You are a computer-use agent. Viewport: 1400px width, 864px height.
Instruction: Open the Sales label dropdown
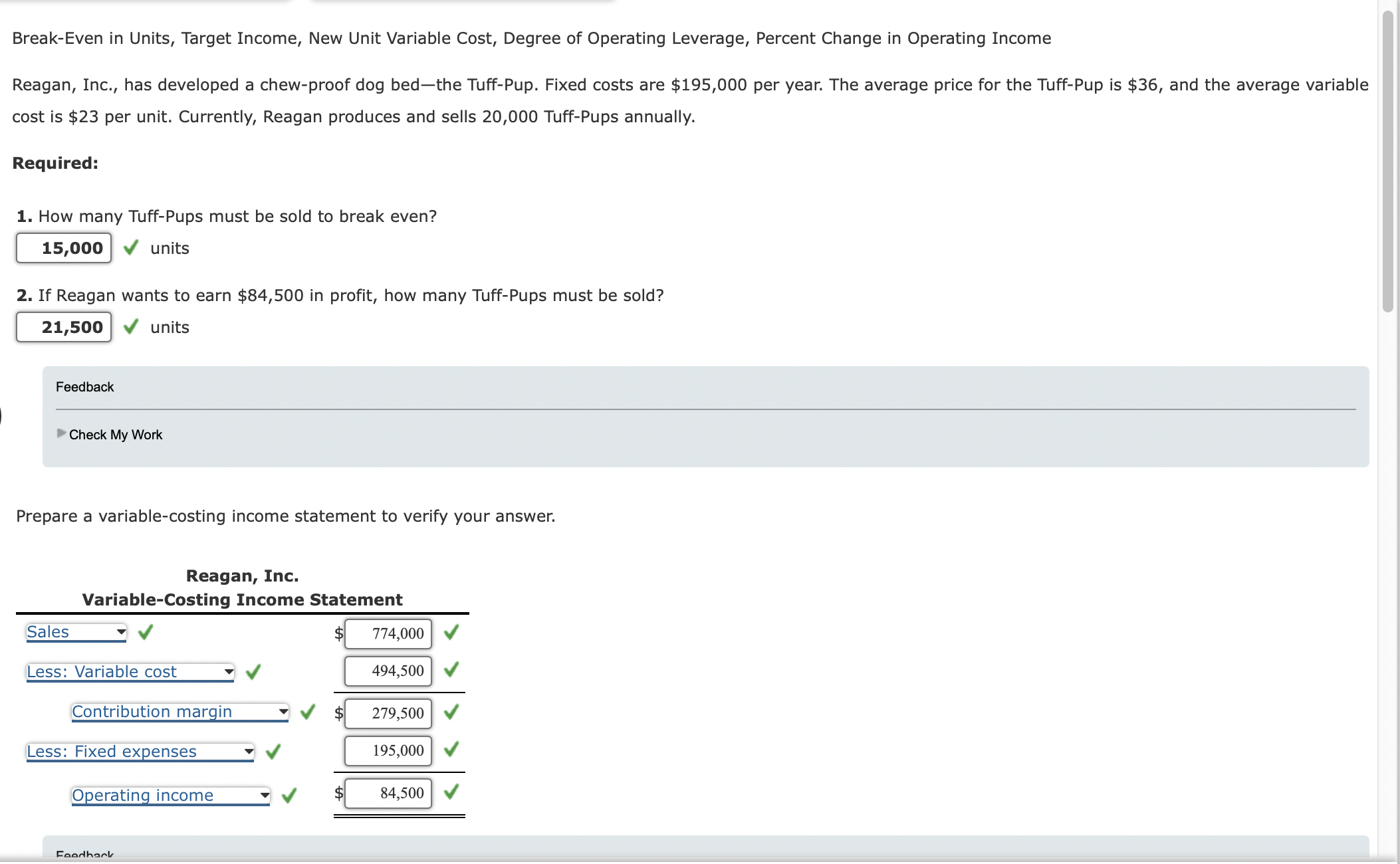click(122, 632)
